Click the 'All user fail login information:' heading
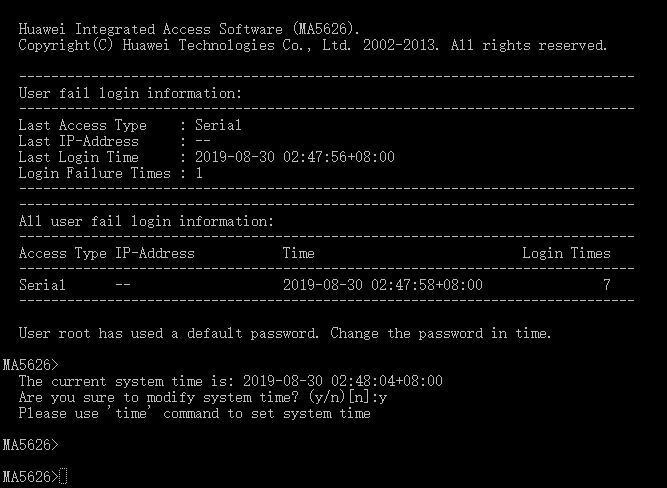 [x=146, y=221]
